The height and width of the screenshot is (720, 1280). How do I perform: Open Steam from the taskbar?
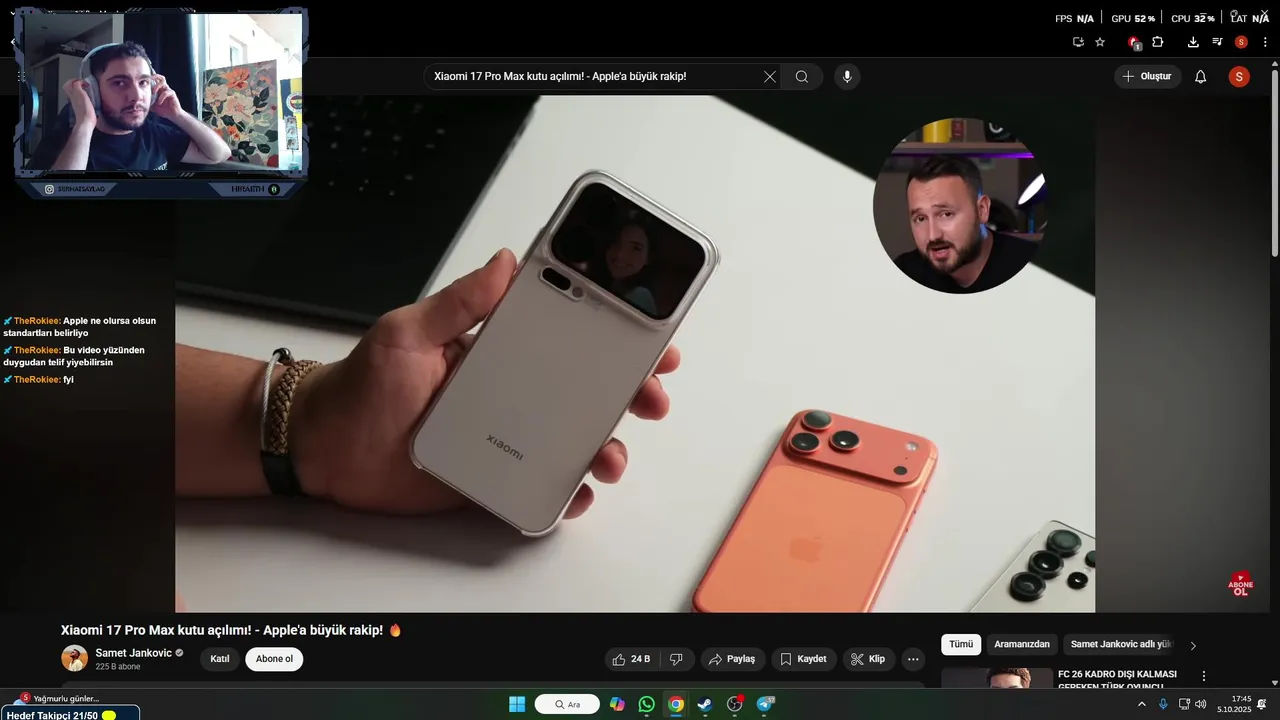point(705,704)
